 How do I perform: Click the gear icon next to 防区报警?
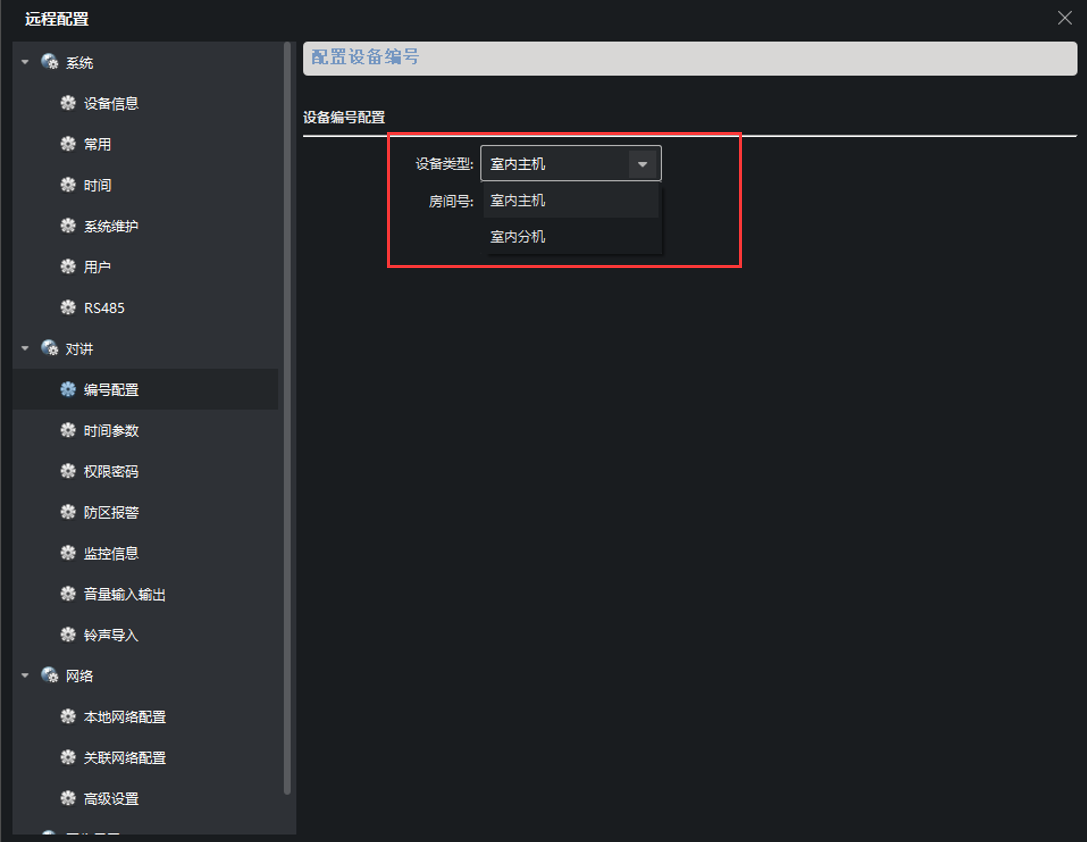68,512
